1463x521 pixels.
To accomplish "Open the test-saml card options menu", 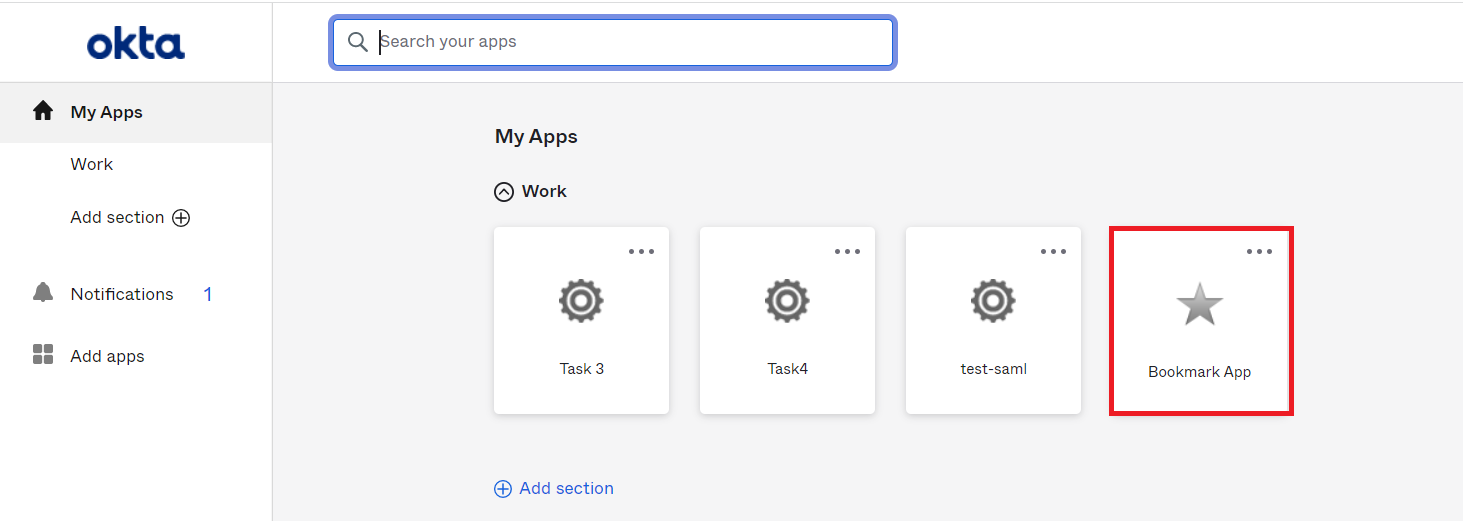I will click(1054, 251).
